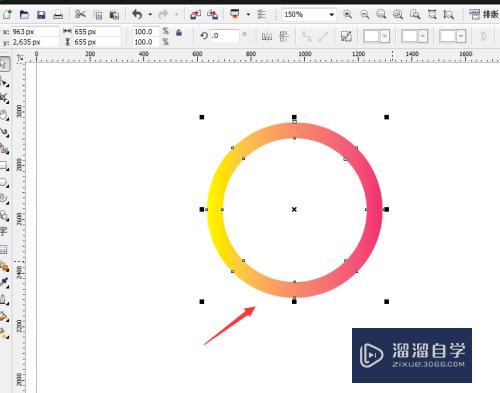
Task: Click the rotation angle field
Action: [x=225, y=36]
